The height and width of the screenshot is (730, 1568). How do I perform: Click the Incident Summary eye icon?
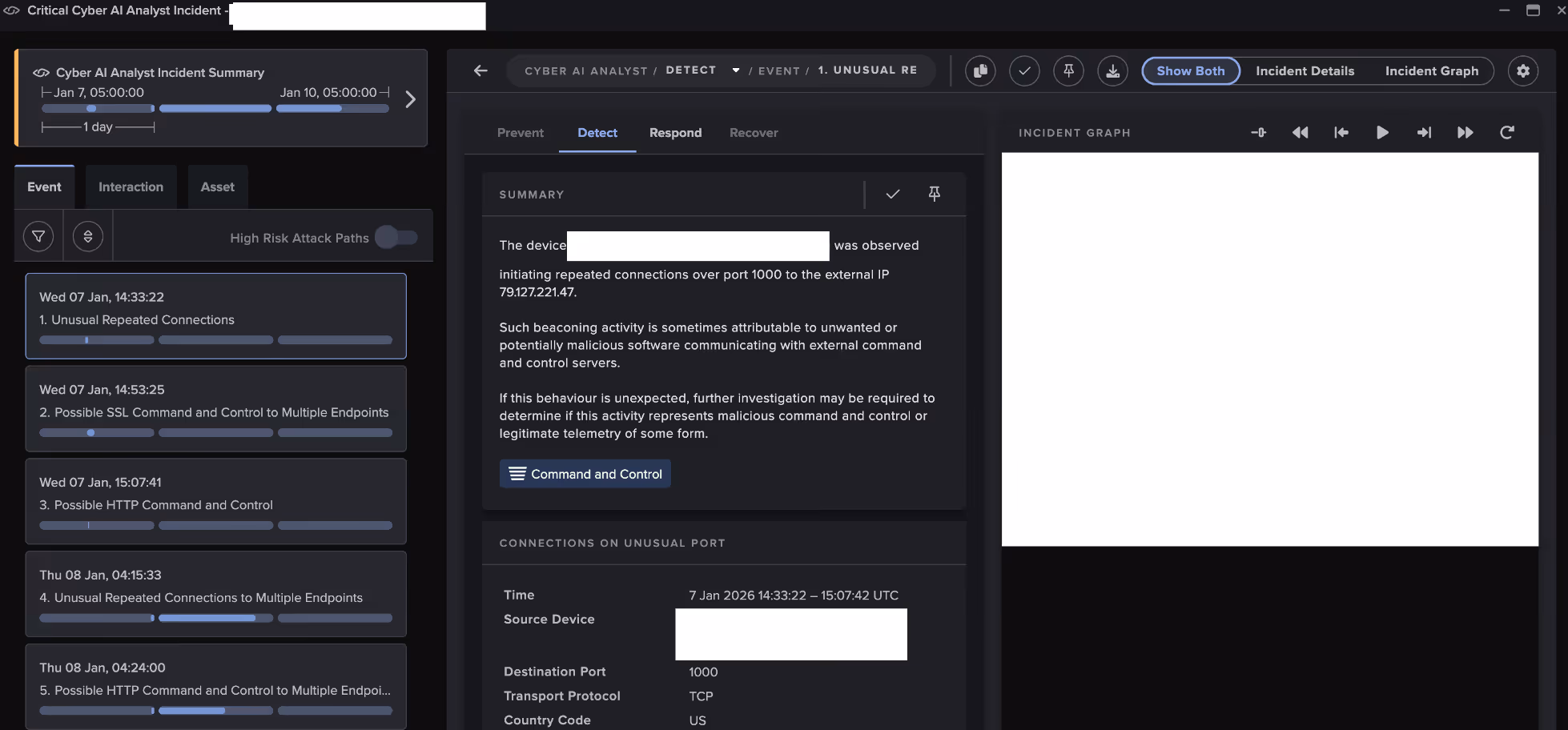tap(41, 73)
